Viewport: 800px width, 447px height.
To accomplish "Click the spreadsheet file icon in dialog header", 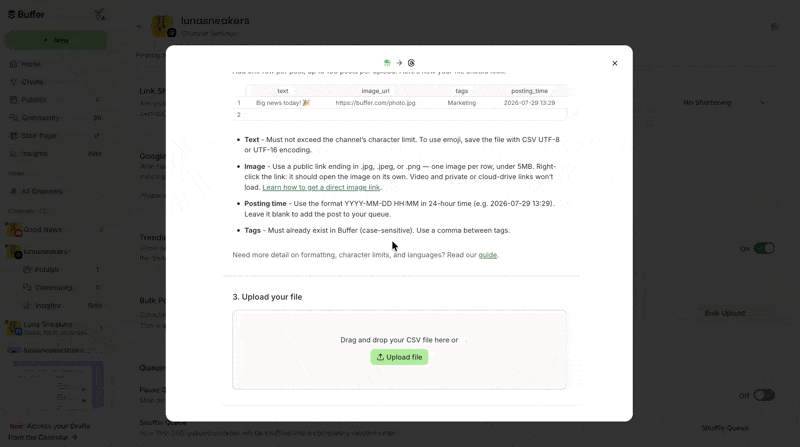I will pos(387,63).
